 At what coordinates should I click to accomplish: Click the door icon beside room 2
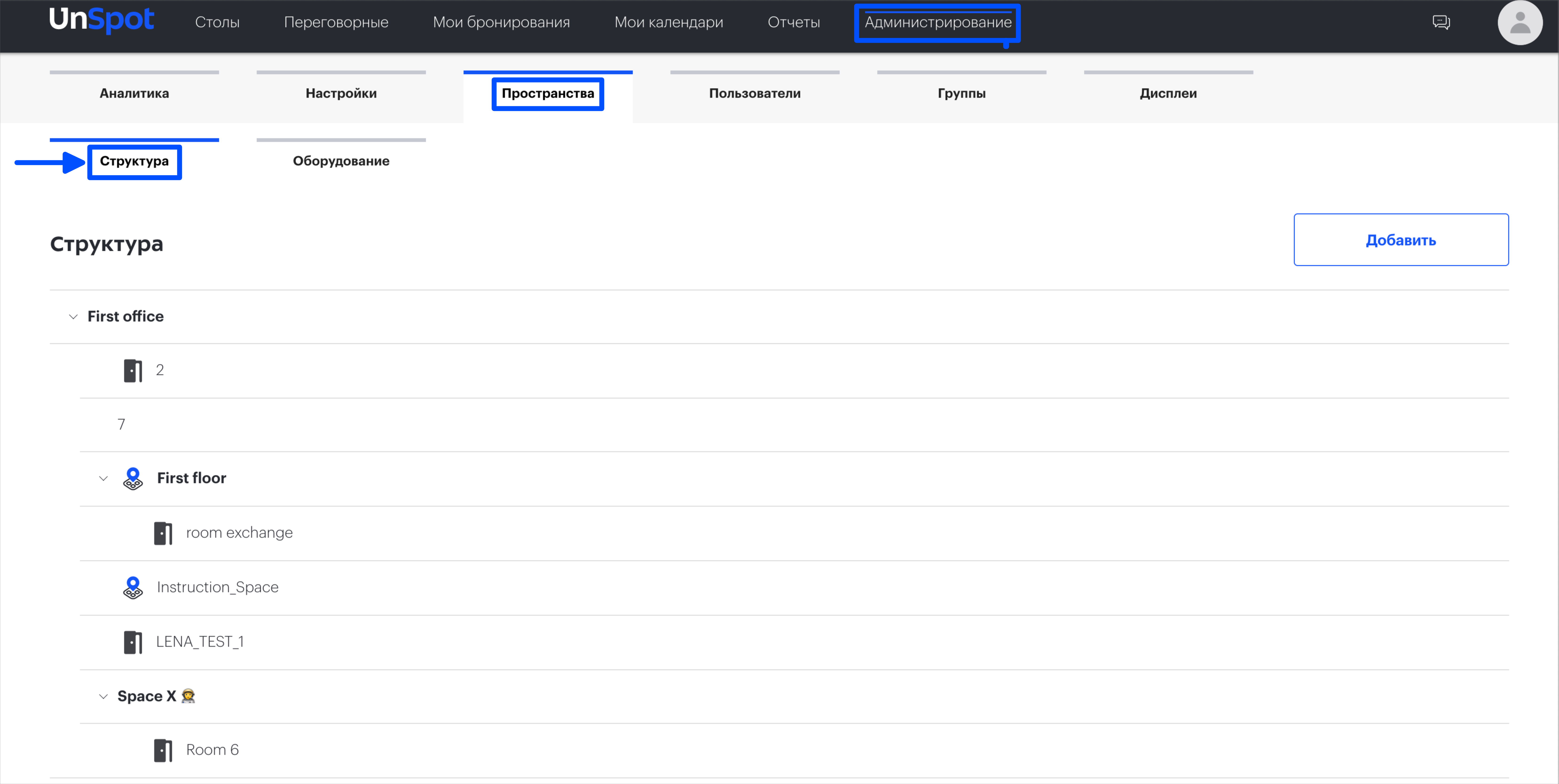pos(133,371)
